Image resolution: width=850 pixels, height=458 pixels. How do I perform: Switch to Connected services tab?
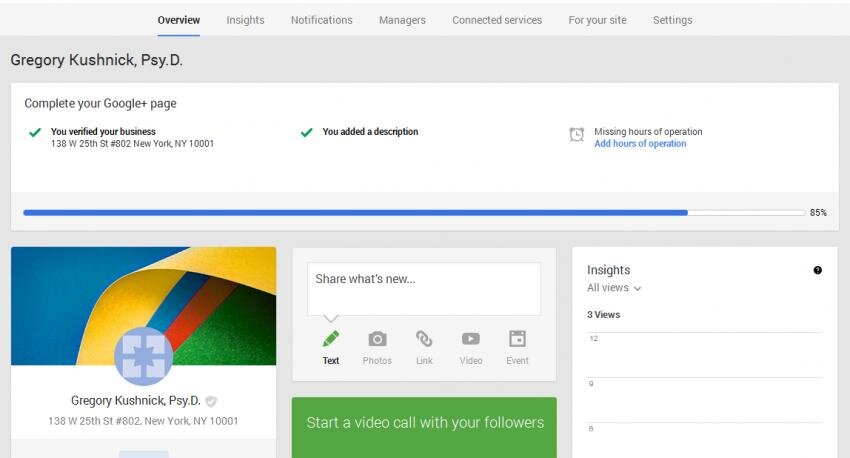click(497, 20)
